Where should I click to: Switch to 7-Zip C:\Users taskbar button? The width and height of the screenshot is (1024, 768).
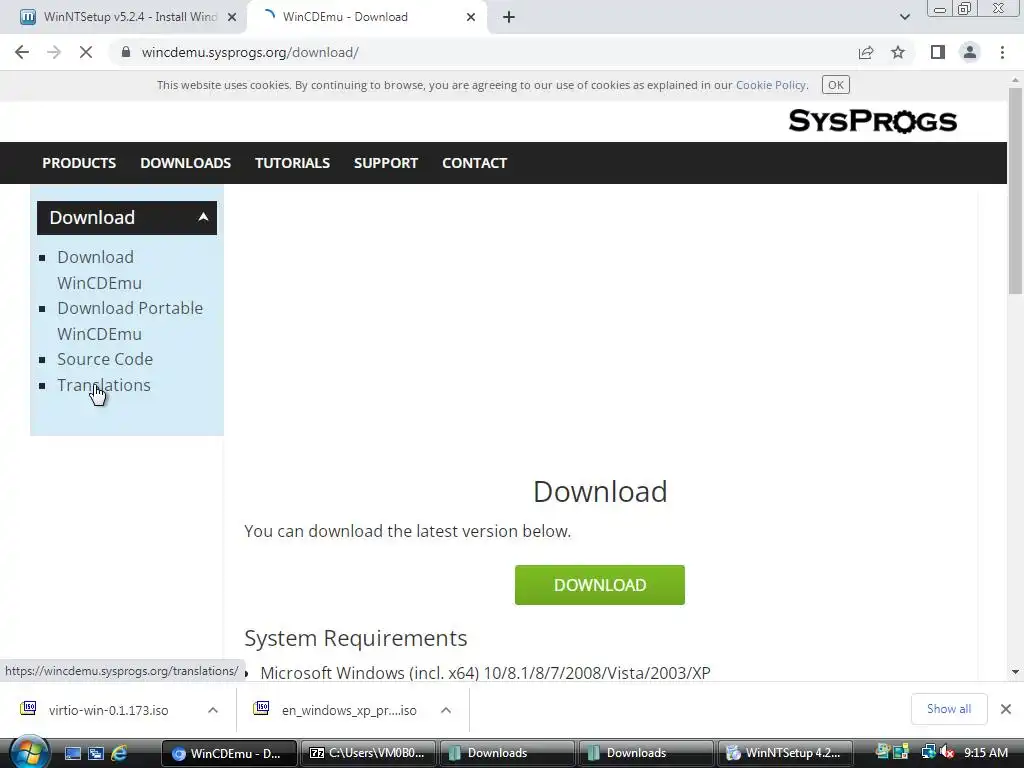point(368,753)
